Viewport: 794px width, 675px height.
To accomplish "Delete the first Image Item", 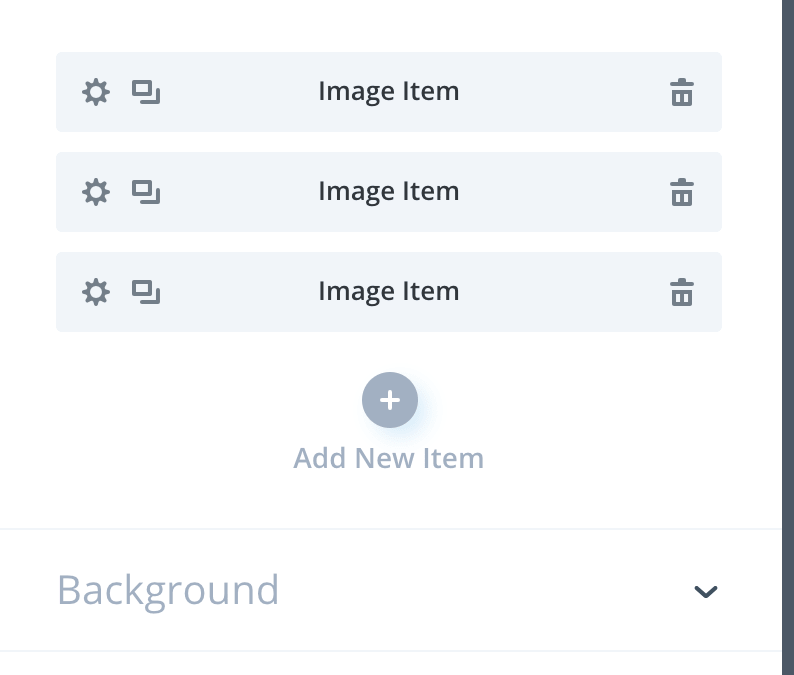I will point(682,93).
